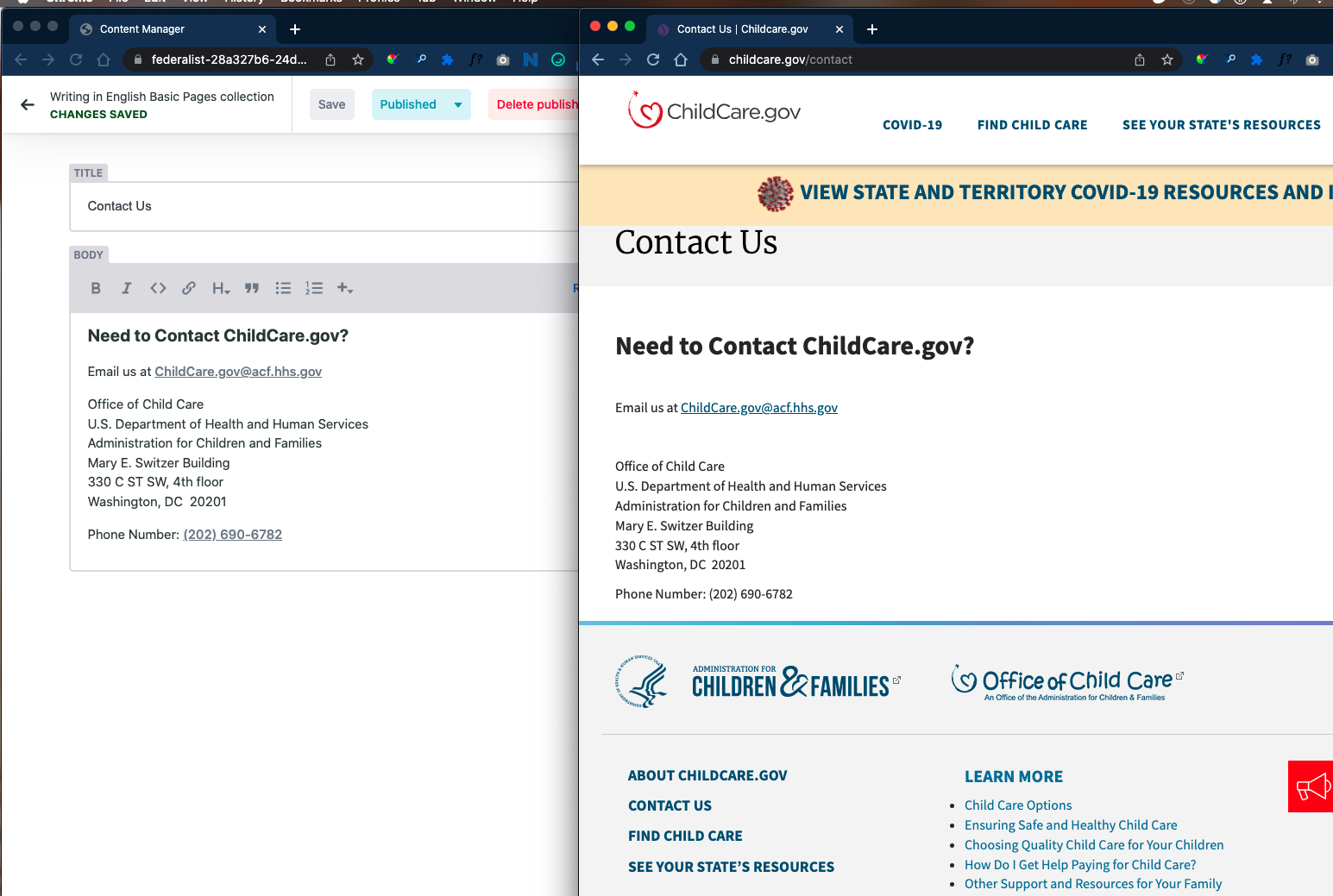This screenshot has height=896, width=1333.
Task: Click the HHS eagle logo in footer
Action: (641, 681)
